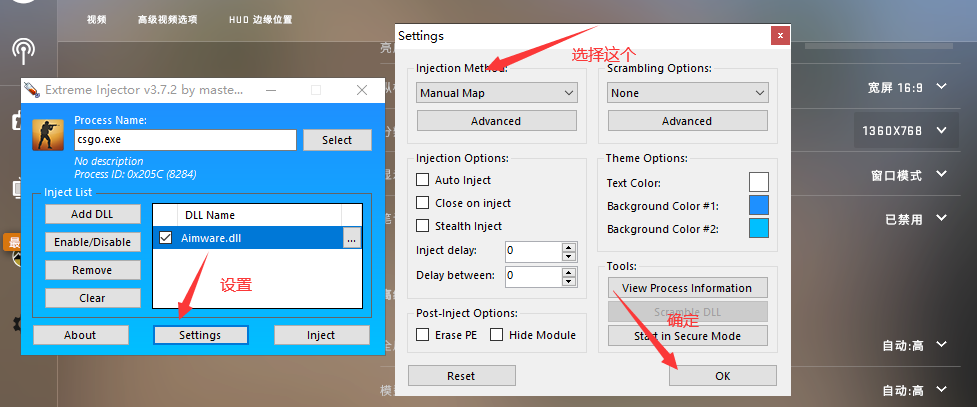Check the Erase PE box

coord(422,335)
